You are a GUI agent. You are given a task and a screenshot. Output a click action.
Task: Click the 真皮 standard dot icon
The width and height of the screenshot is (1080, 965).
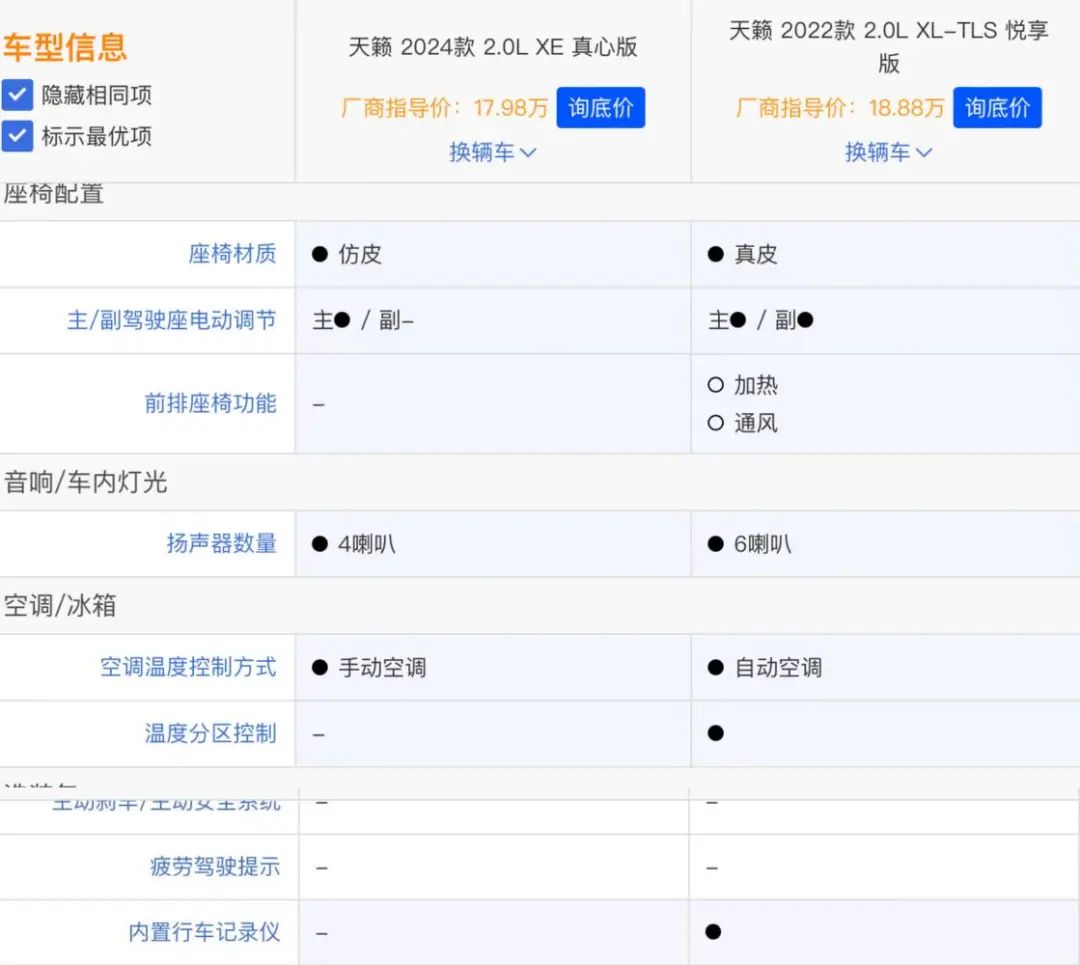(x=715, y=254)
